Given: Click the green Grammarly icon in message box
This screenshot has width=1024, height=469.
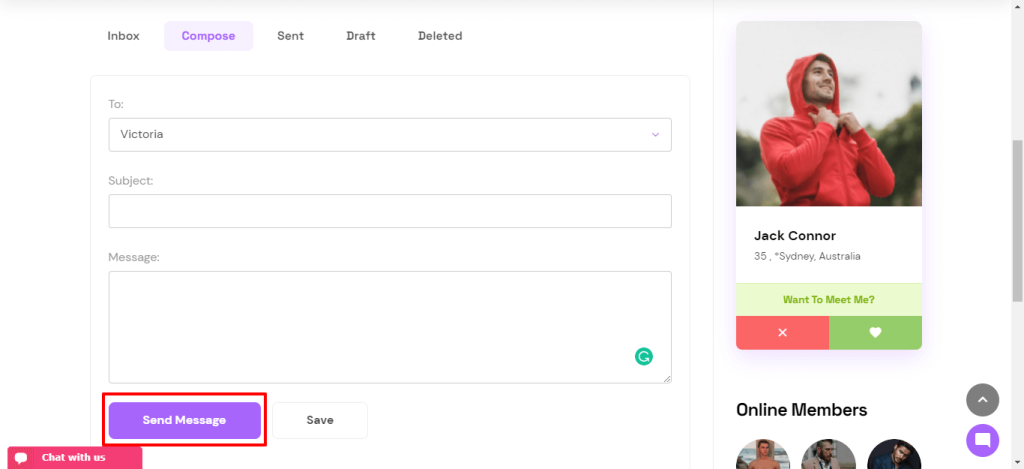Looking at the screenshot, I should pyautogui.click(x=644, y=356).
